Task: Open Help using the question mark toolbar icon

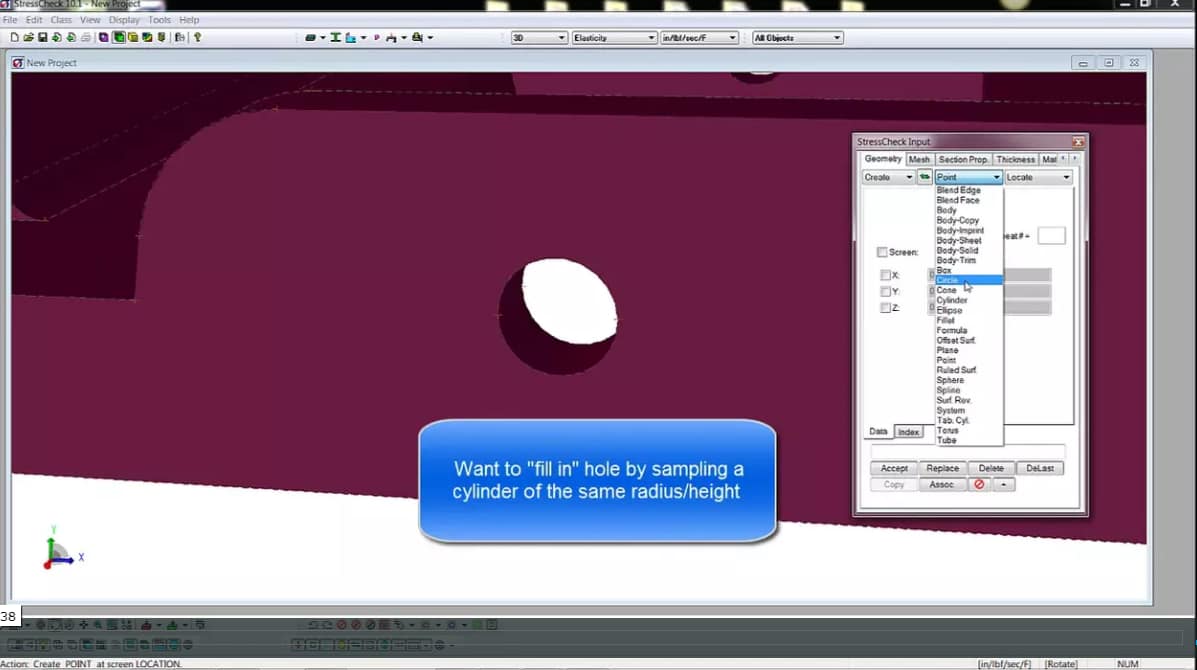Action: [x=196, y=37]
